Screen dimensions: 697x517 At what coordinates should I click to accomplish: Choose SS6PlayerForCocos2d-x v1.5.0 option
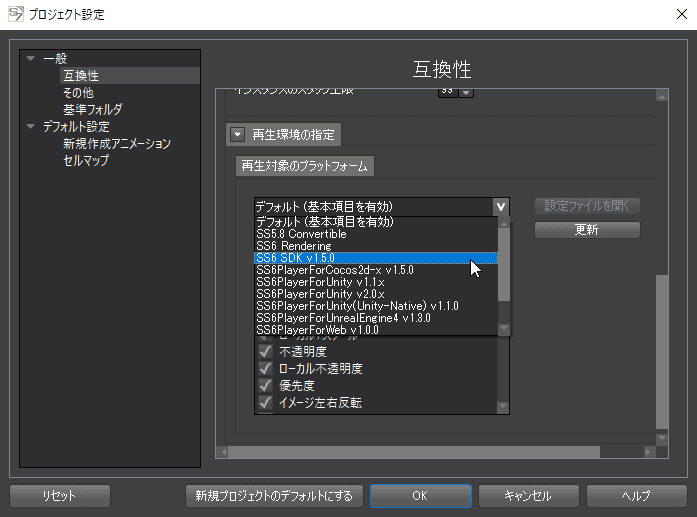(x=376, y=270)
